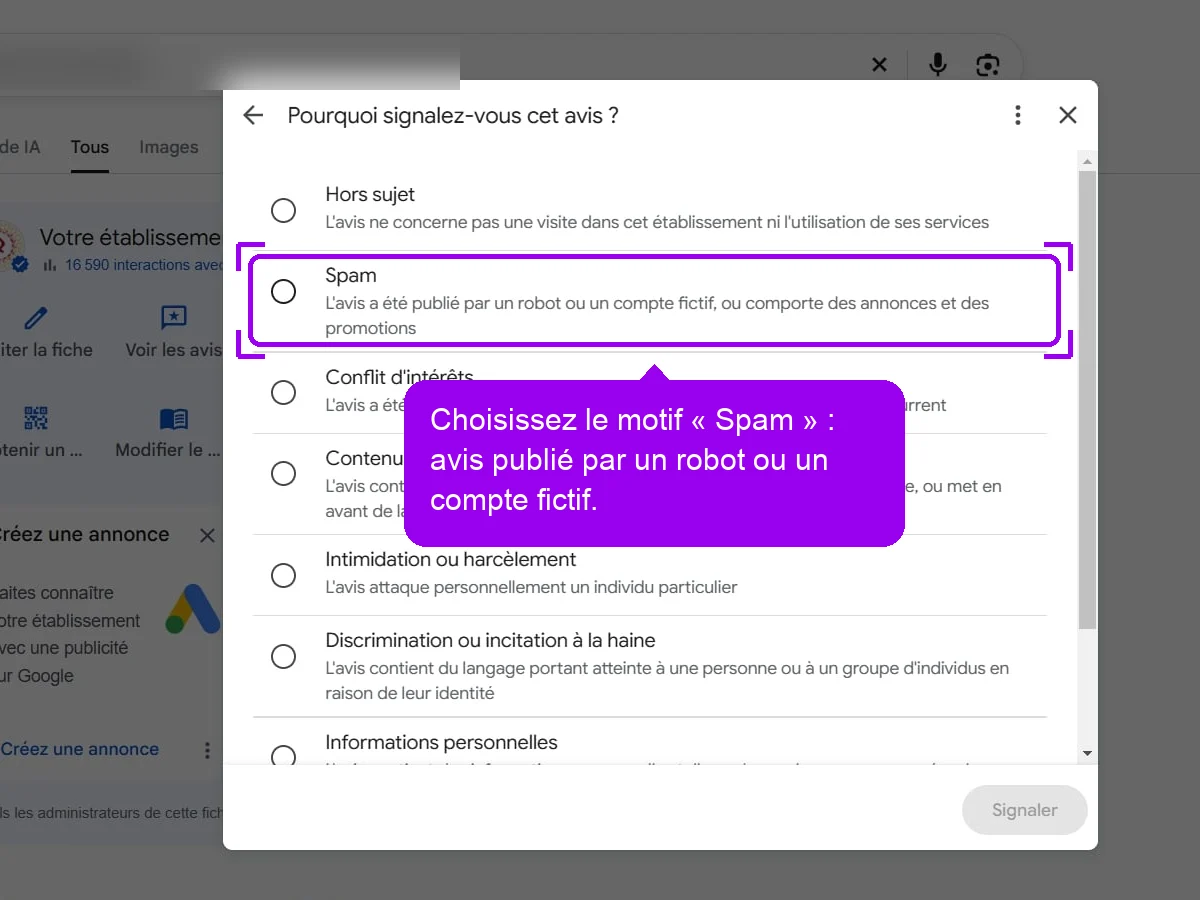The height and width of the screenshot is (900, 1200).
Task: Select the "Spam" radio button
Action: [x=284, y=291]
